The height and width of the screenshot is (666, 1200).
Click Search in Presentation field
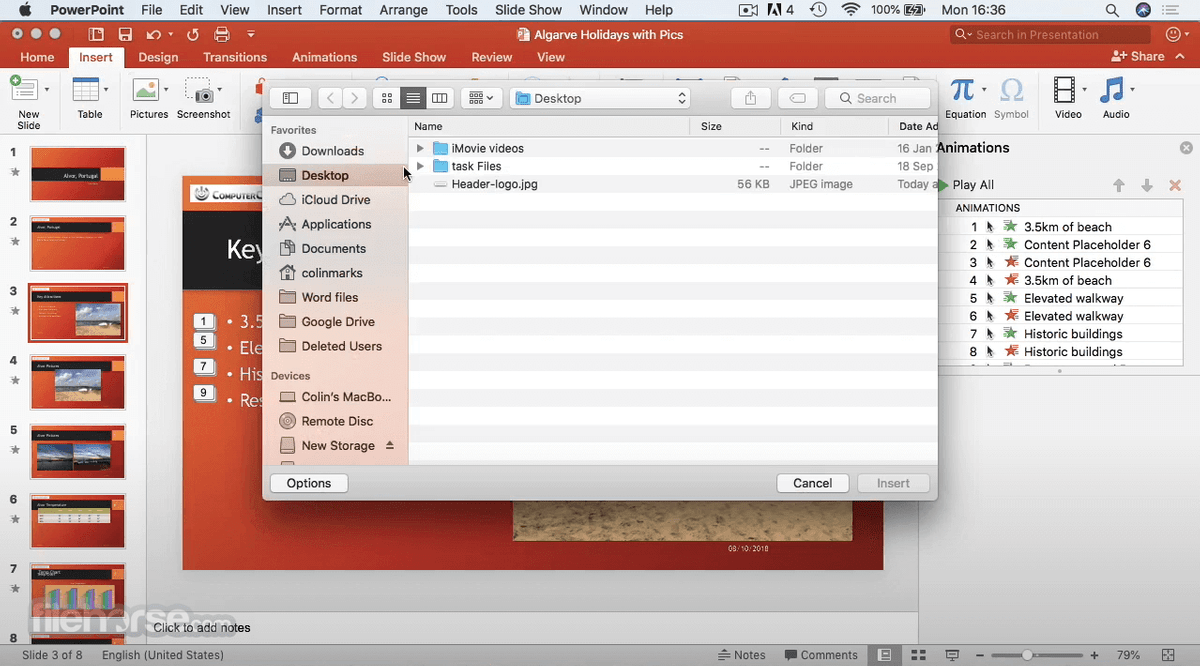tap(1050, 34)
